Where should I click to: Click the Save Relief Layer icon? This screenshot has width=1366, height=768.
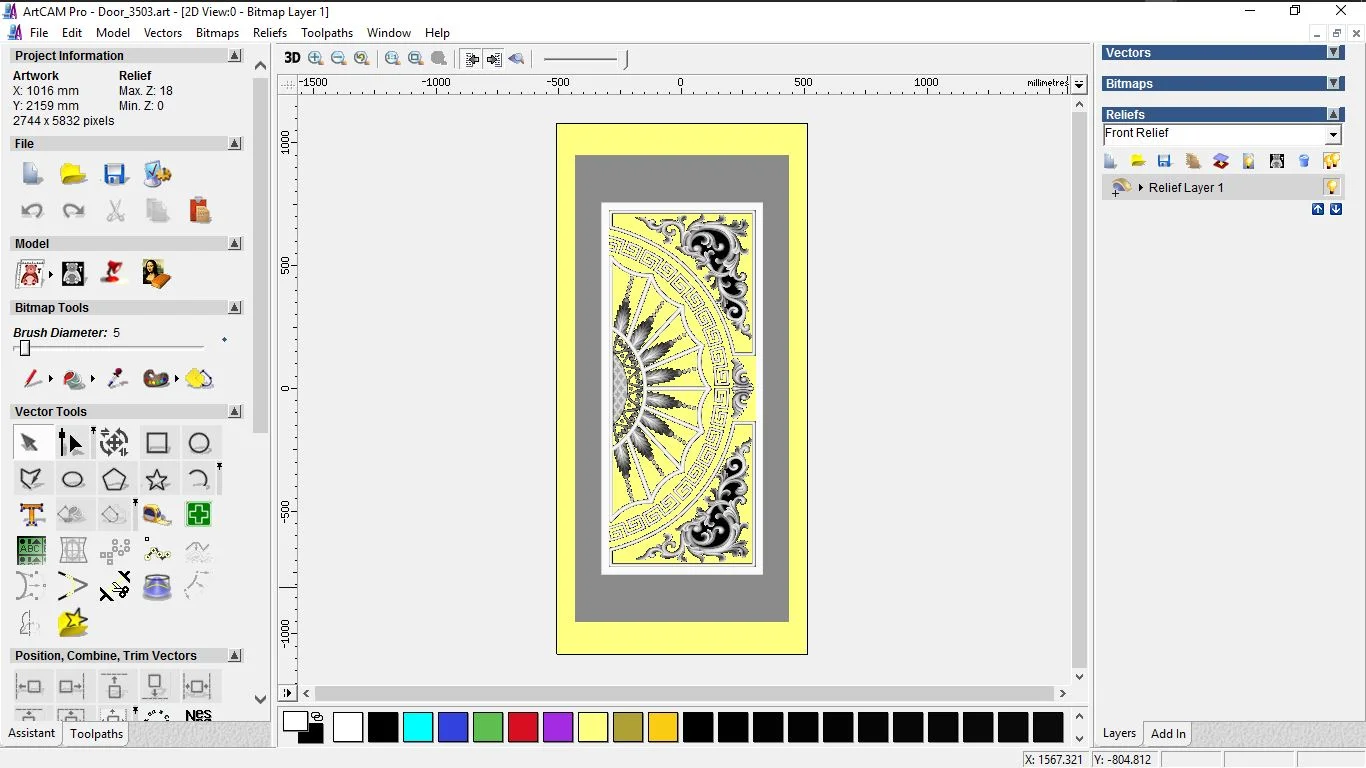[x=1164, y=161]
